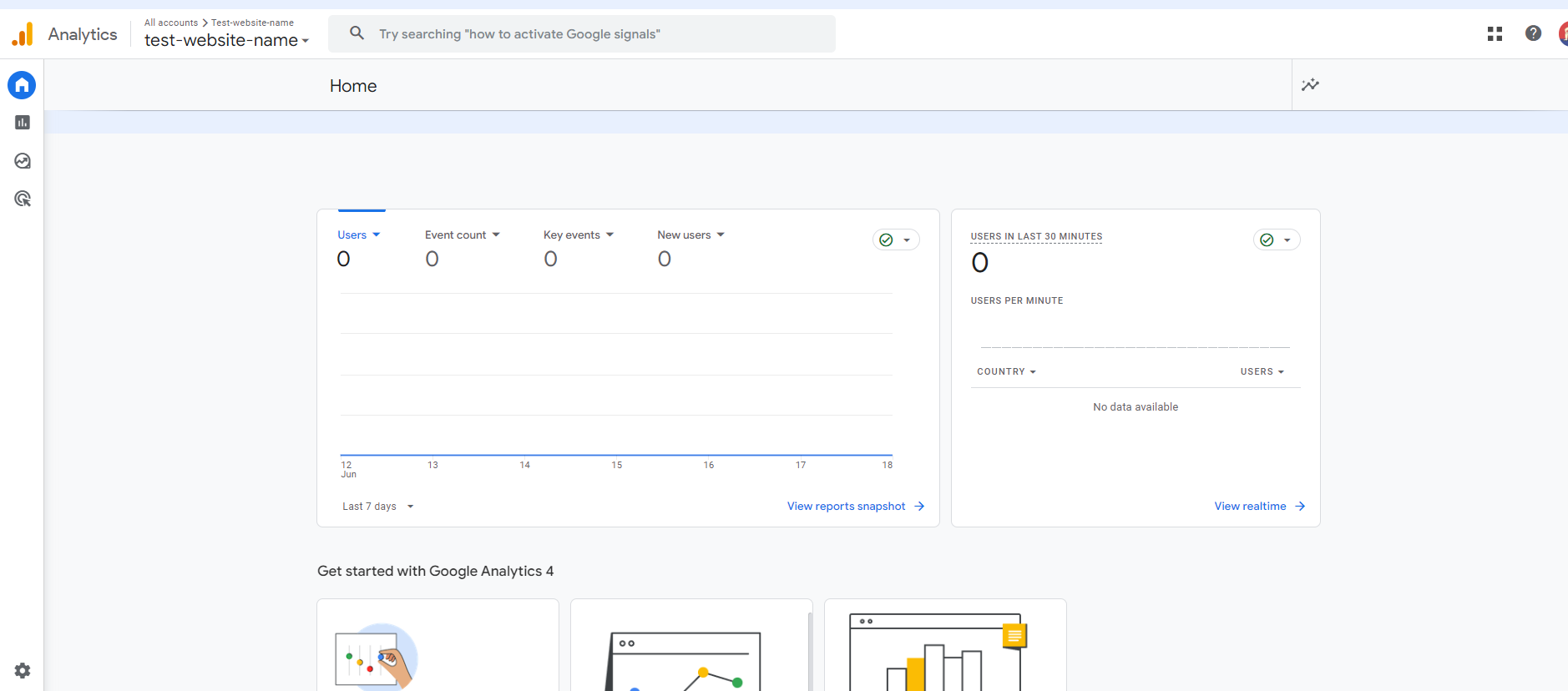Image resolution: width=1568 pixels, height=691 pixels.
Task: Expand the Users metric dropdown
Action: (359, 235)
